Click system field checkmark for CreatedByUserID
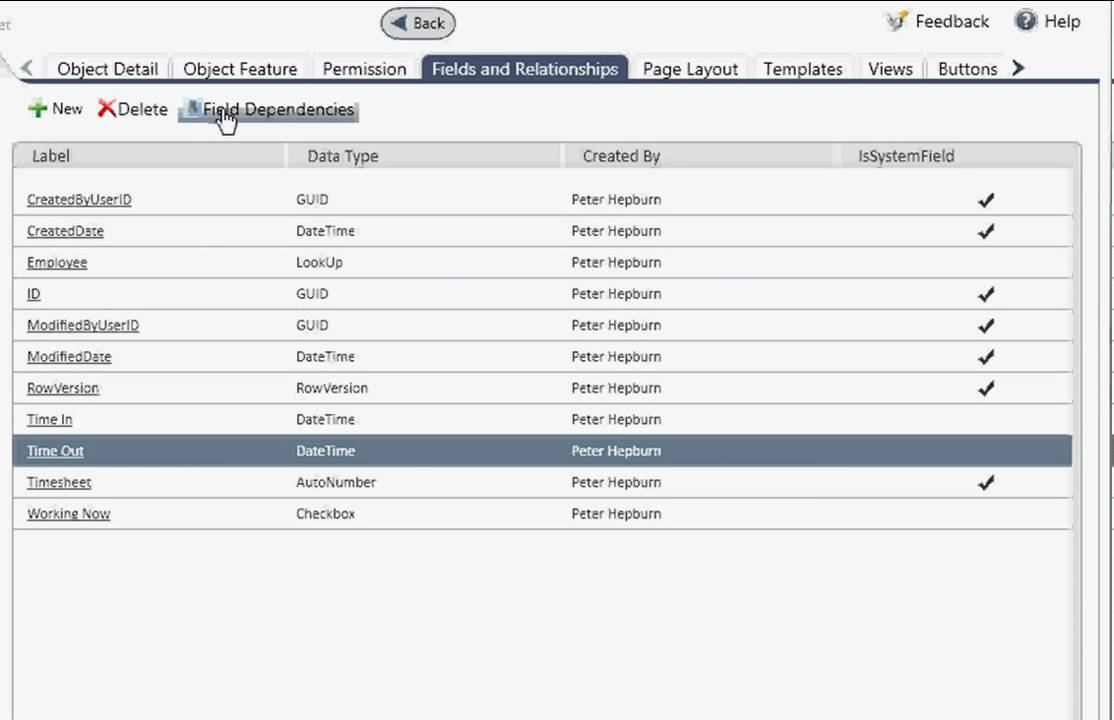Image resolution: width=1114 pixels, height=720 pixels. (986, 200)
